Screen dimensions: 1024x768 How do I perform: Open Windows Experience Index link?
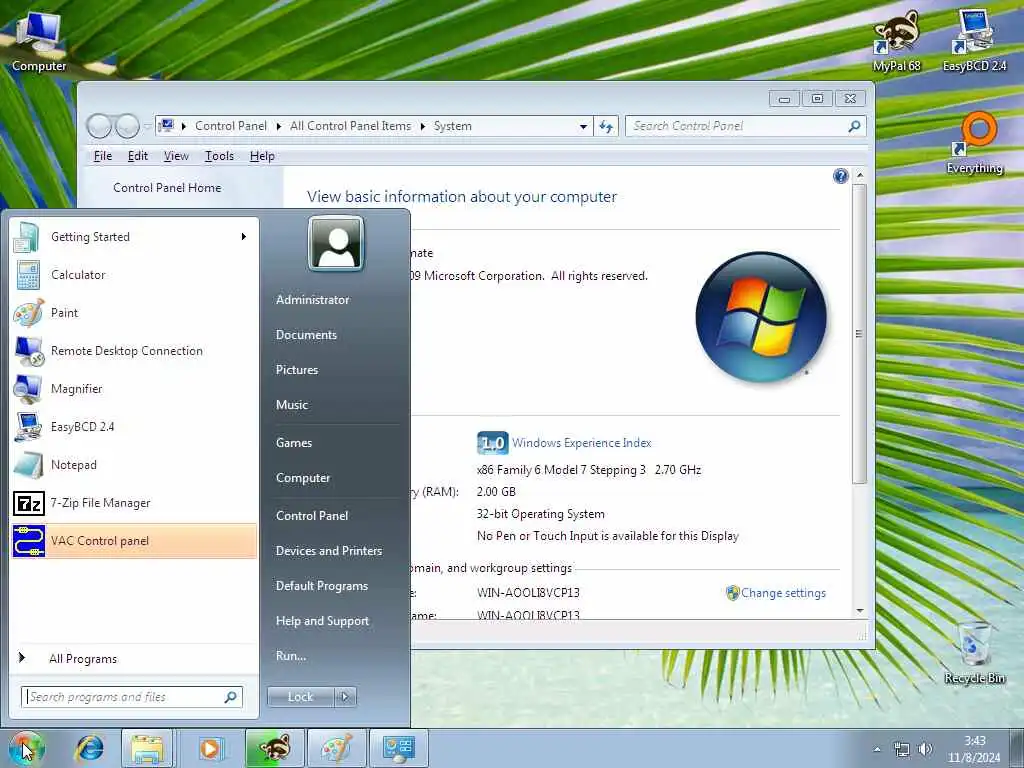(x=581, y=443)
